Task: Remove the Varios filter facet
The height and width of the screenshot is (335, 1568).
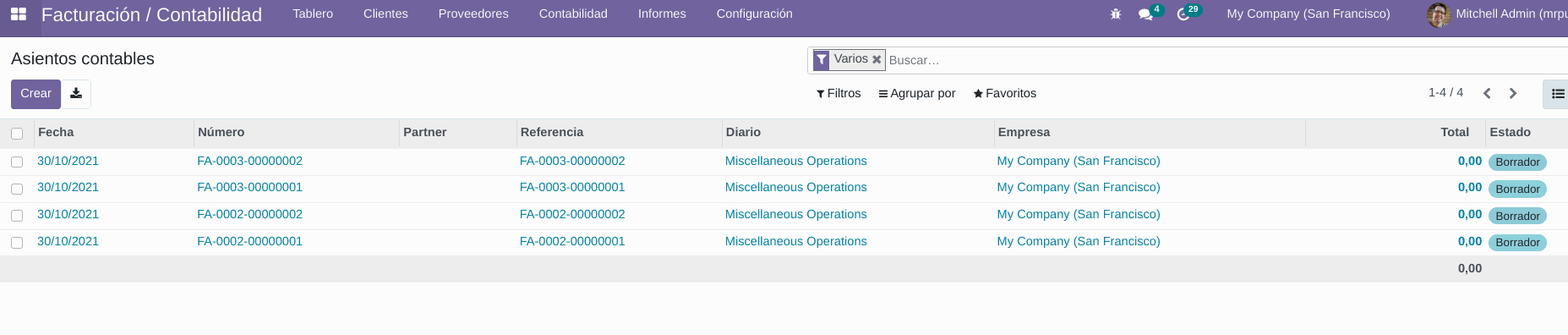Action: [x=877, y=59]
